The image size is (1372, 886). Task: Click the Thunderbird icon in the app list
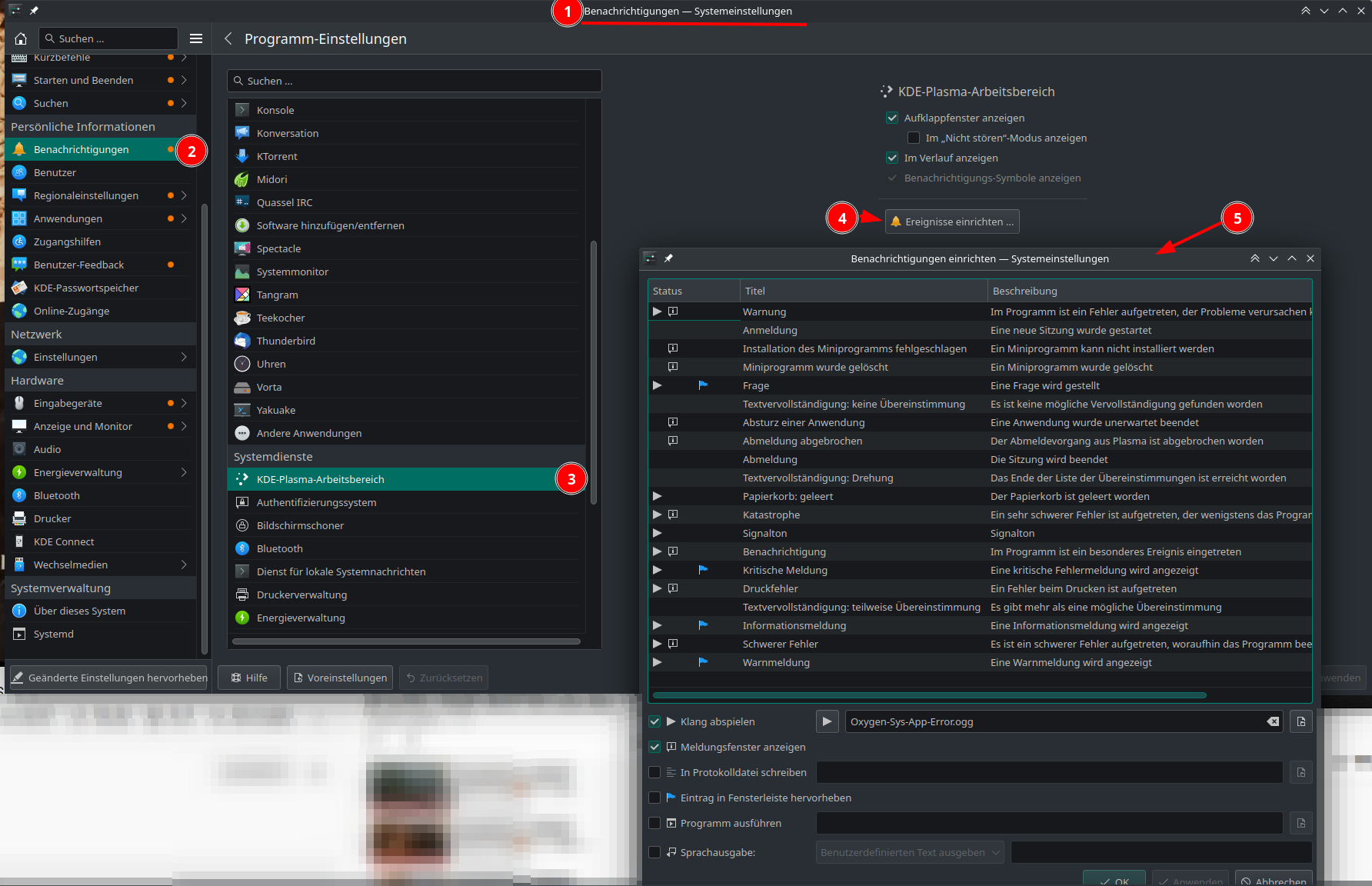click(x=242, y=341)
